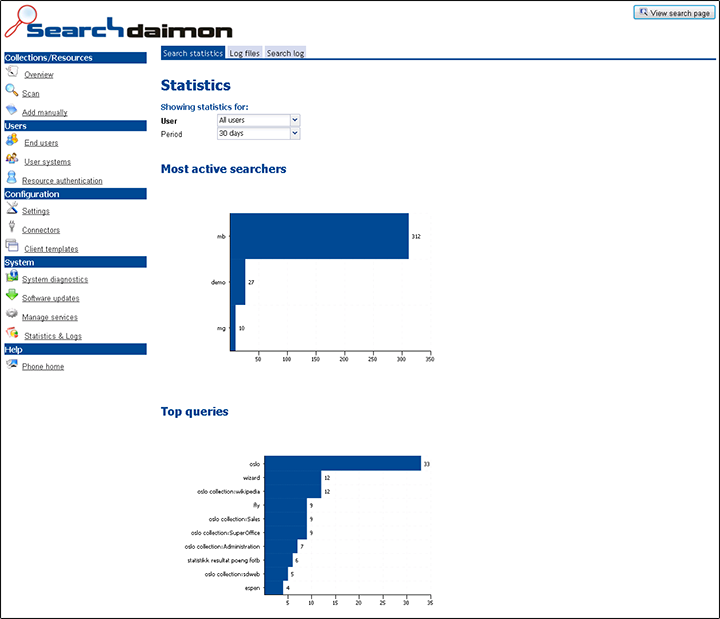Click 'oslo collection:SuperOffice' query label
The width and height of the screenshot is (720, 619).
pos(225,533)
